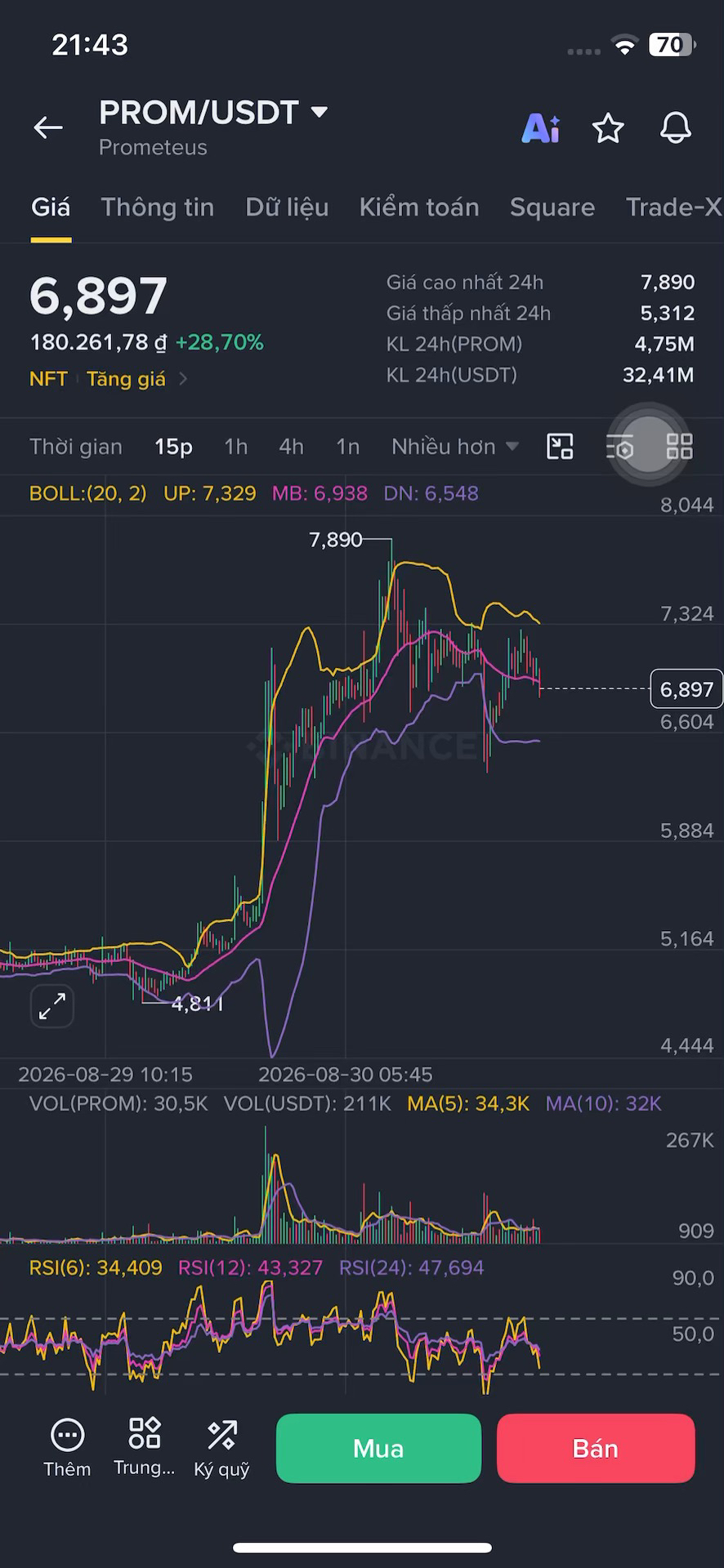The height and width of the screenshot is (1568, 724).
Task: Open the Kiểm toán tab
Action: click(x=419, y=207)
